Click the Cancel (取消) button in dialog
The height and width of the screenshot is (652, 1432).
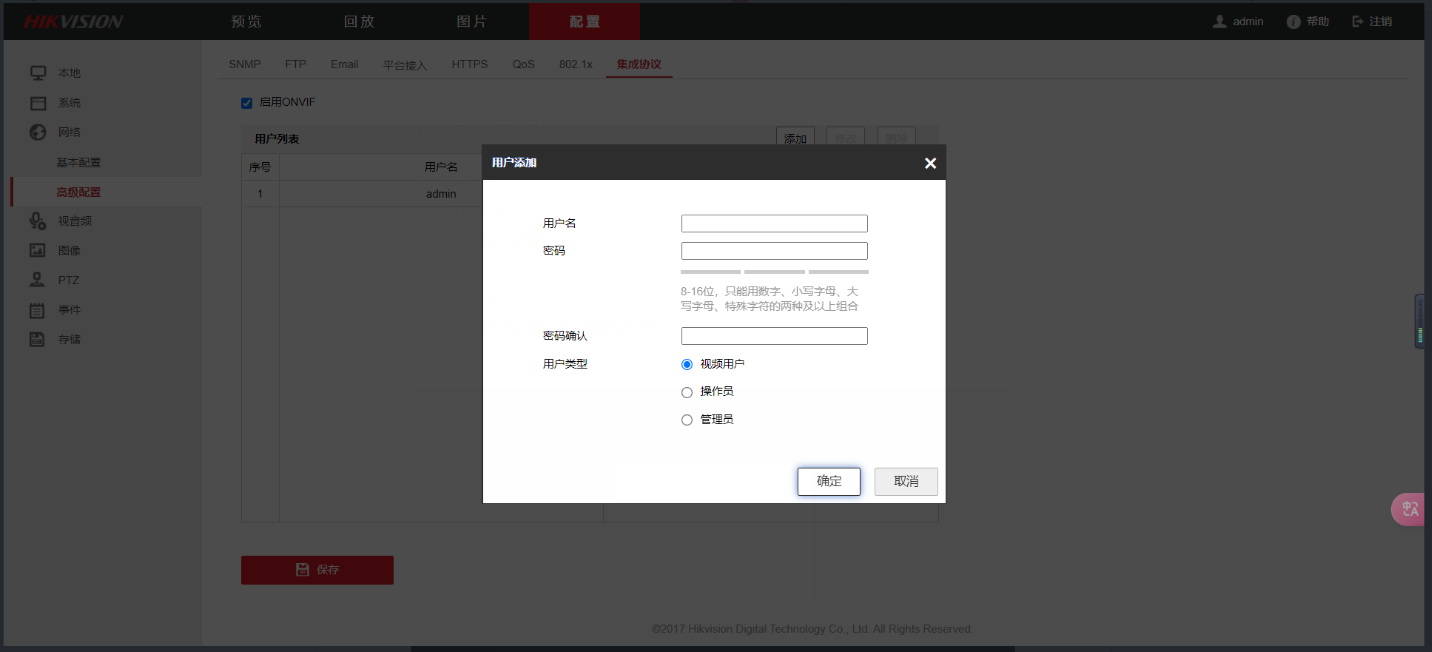tap(906, 481)
